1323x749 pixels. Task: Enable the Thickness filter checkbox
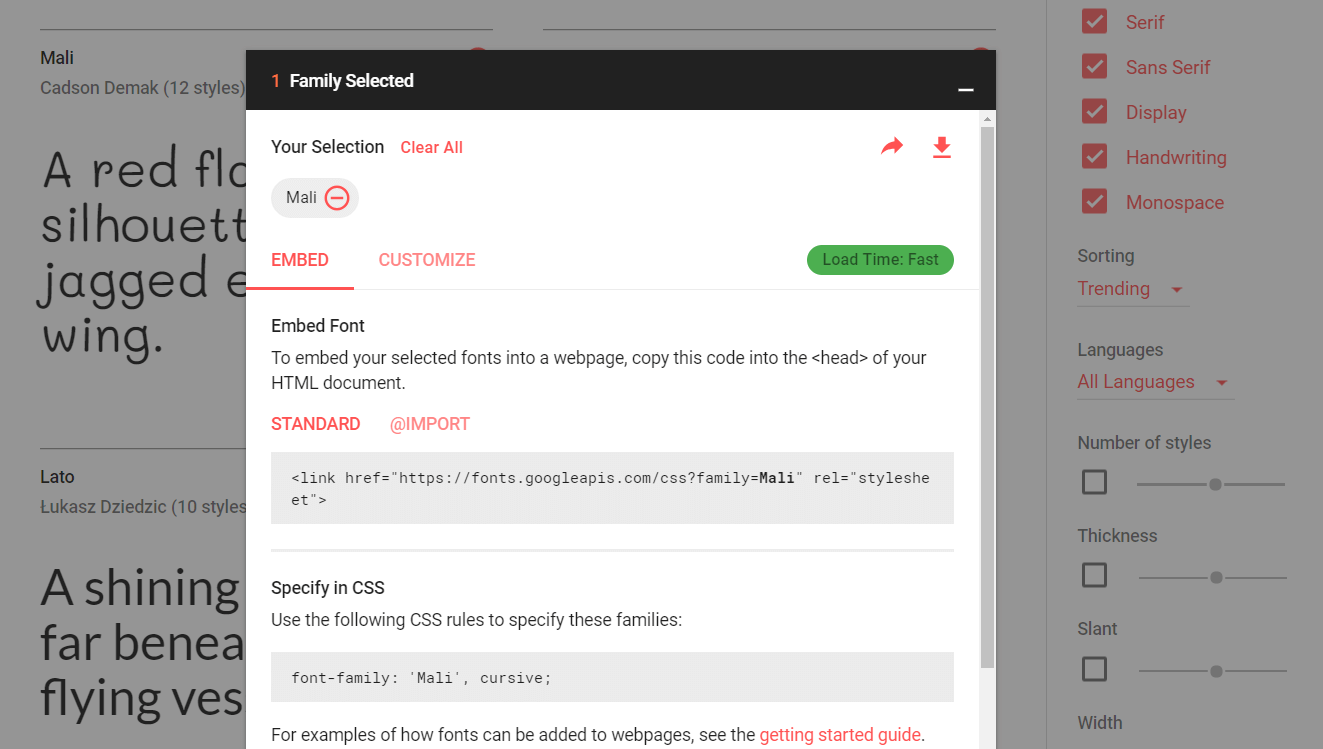pyautogui.click(x=1094, y=576)
